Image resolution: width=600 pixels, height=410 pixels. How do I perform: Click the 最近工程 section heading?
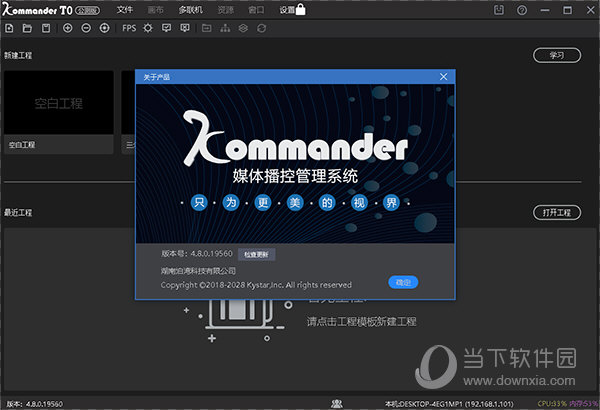[18, 212]
